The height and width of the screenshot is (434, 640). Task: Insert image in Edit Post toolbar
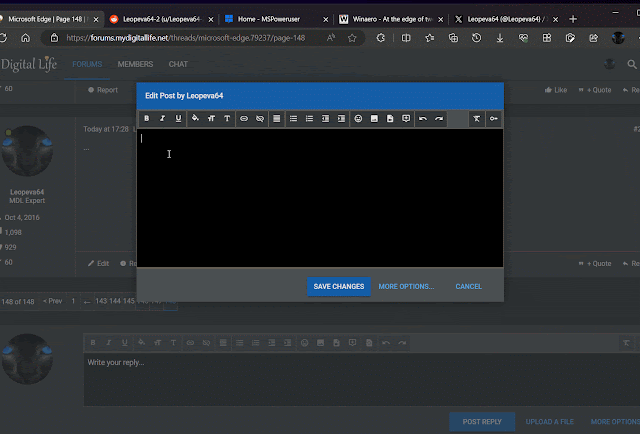coord(374,118)
